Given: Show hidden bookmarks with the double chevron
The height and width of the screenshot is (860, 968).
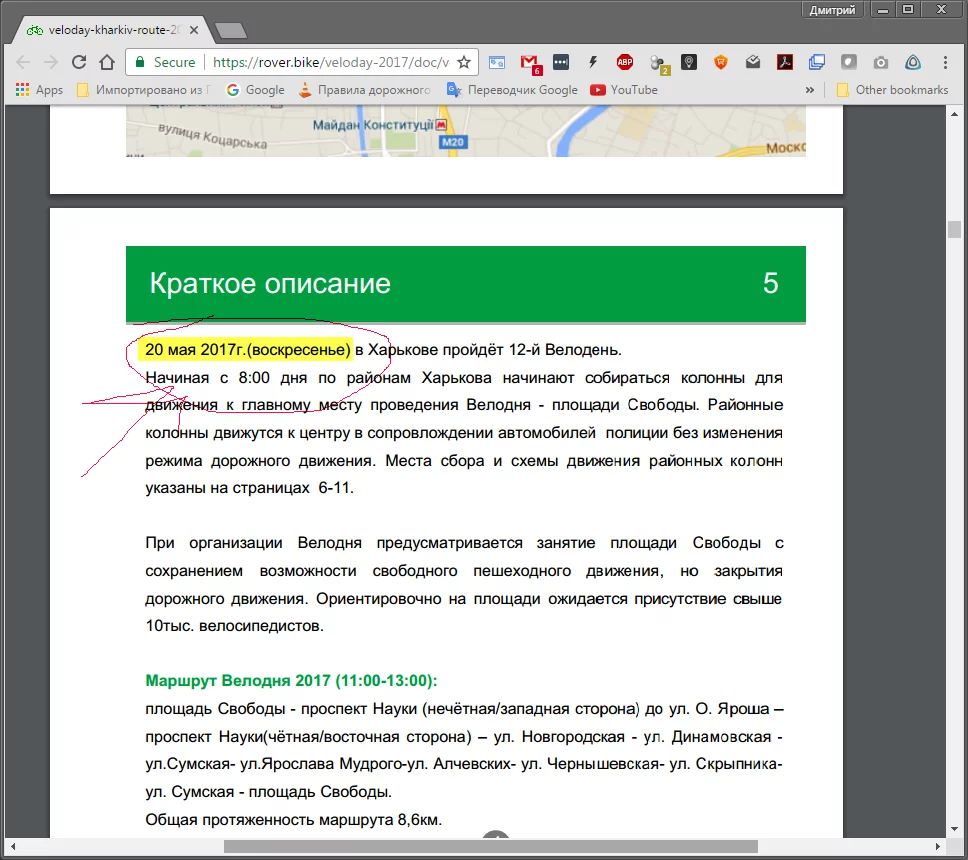Looking at the screenshot, I should pyautogui.click(x=809, y=90).
